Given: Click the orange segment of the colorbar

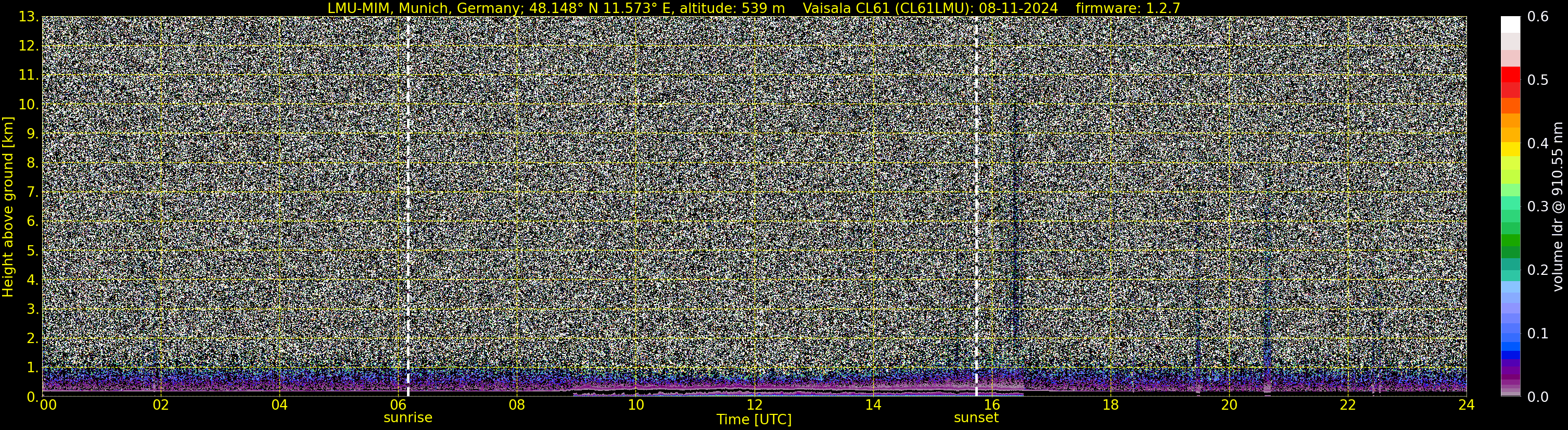Looking at the screenshot, I should 1510,121.
